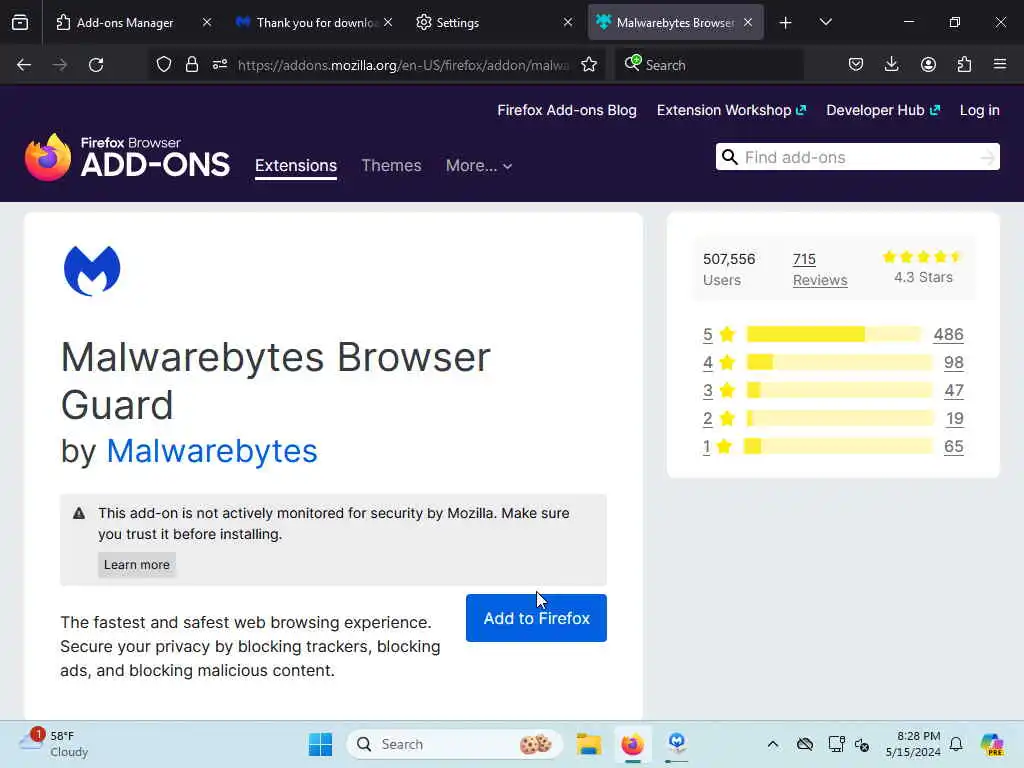Image resolution: width=1024 pixels, height=768 pixels.
Task: Save page to Pocket
Action: [x=856, y=65]
